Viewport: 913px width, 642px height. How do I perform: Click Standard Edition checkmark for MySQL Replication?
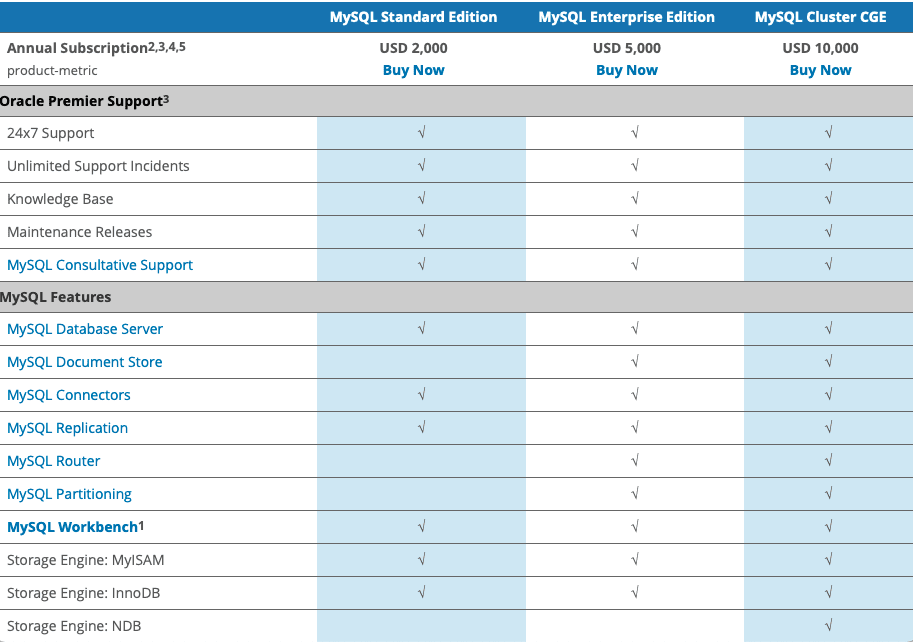[x=422, y=428]
